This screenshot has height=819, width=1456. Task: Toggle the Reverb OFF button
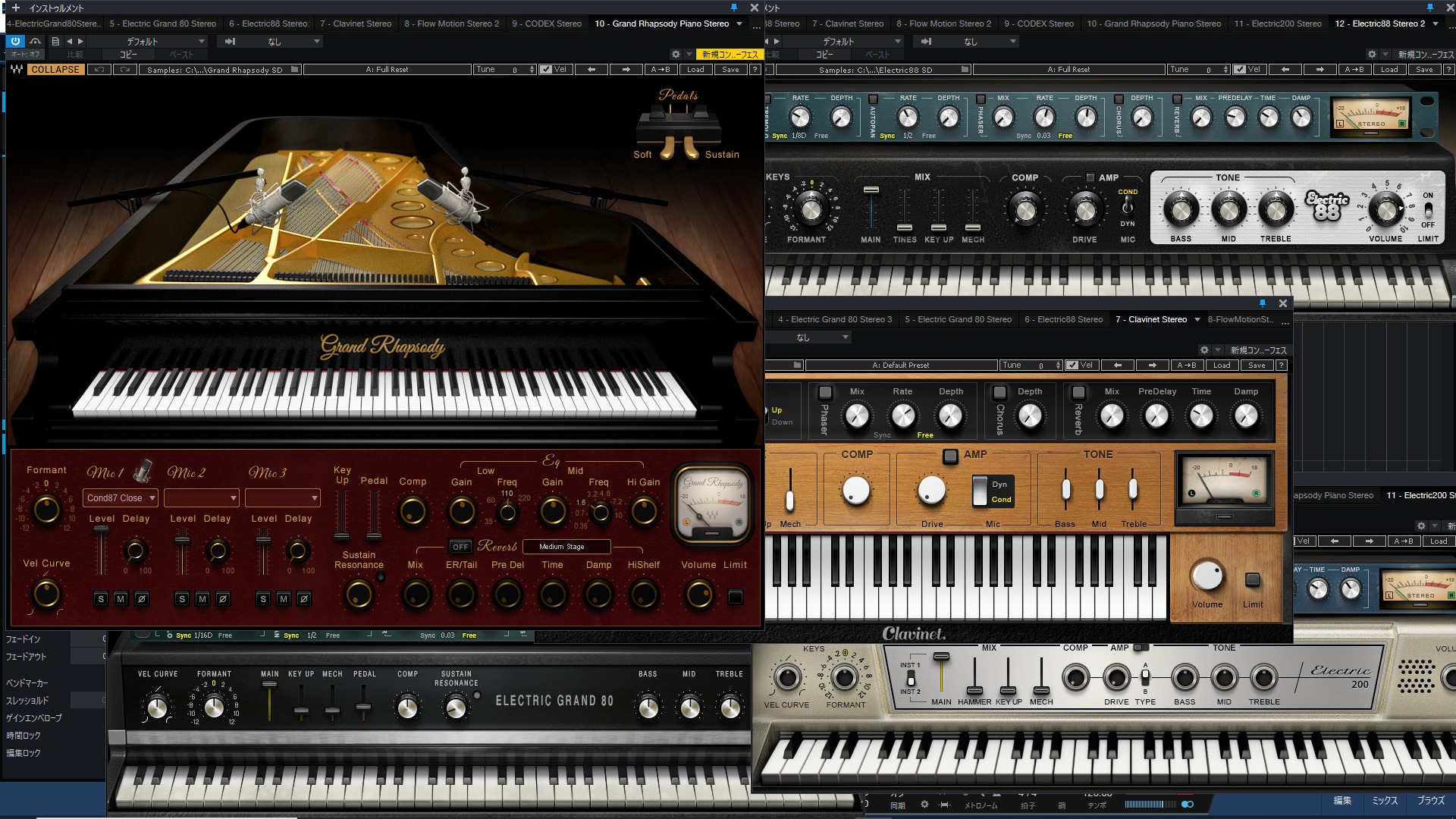click(x=460, y=547)
